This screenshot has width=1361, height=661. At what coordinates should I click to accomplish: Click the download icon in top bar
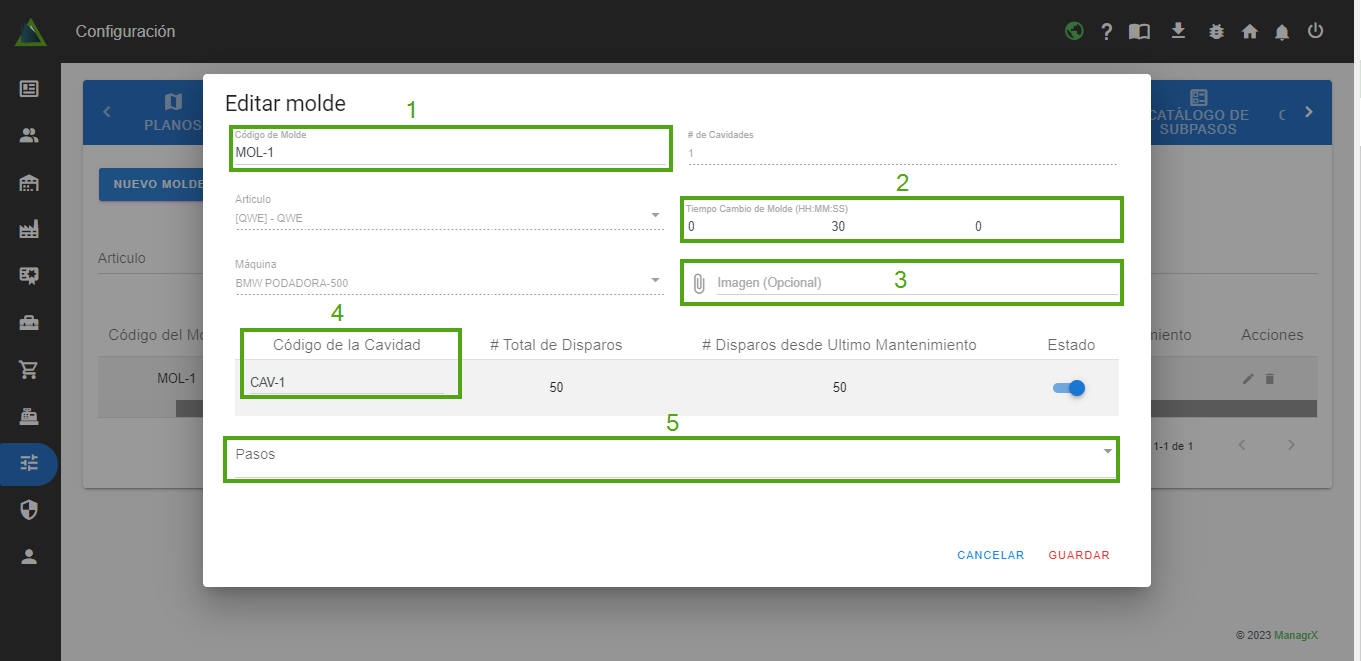click(1178, 31)
